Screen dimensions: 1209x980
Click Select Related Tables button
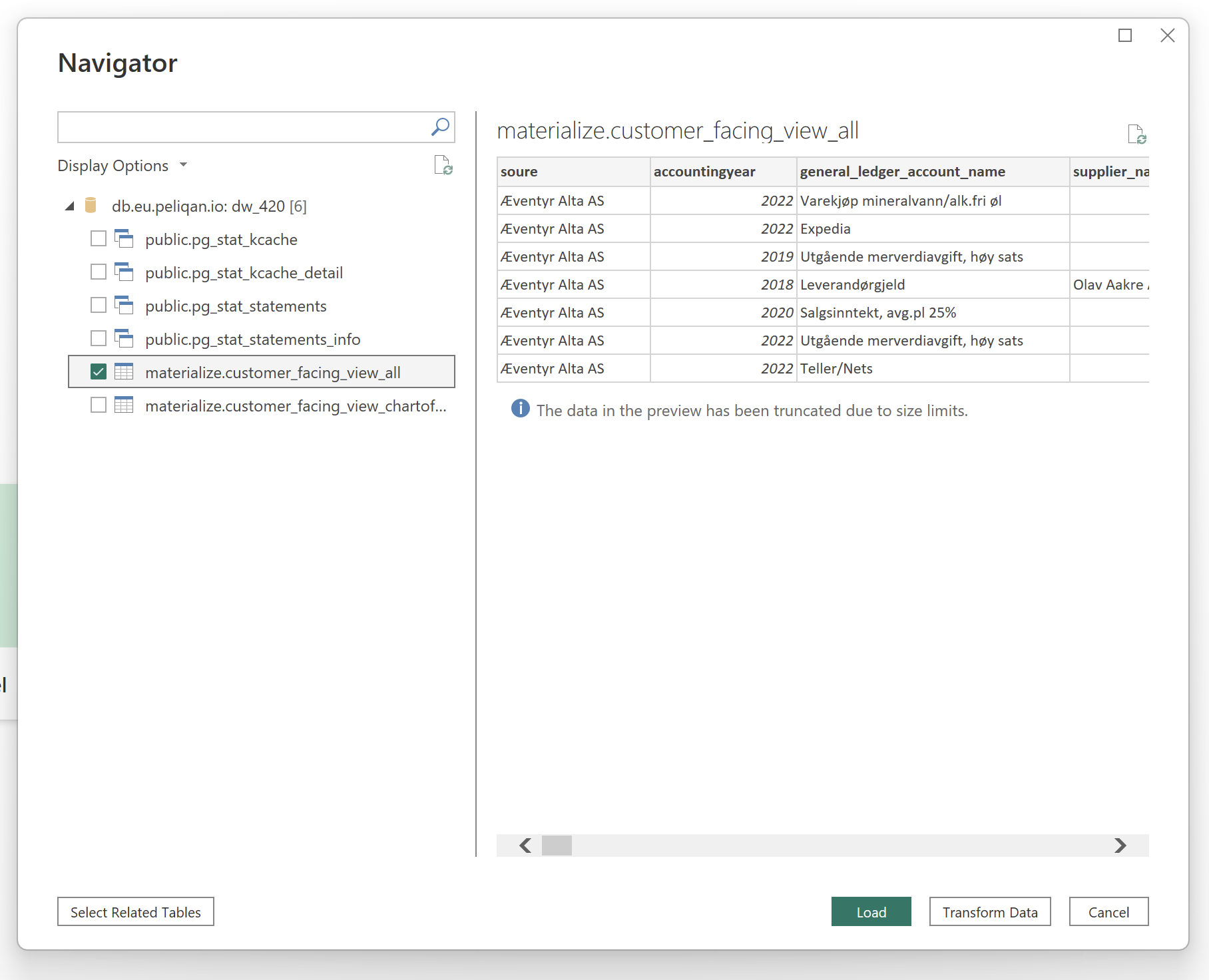click(136, 911)
